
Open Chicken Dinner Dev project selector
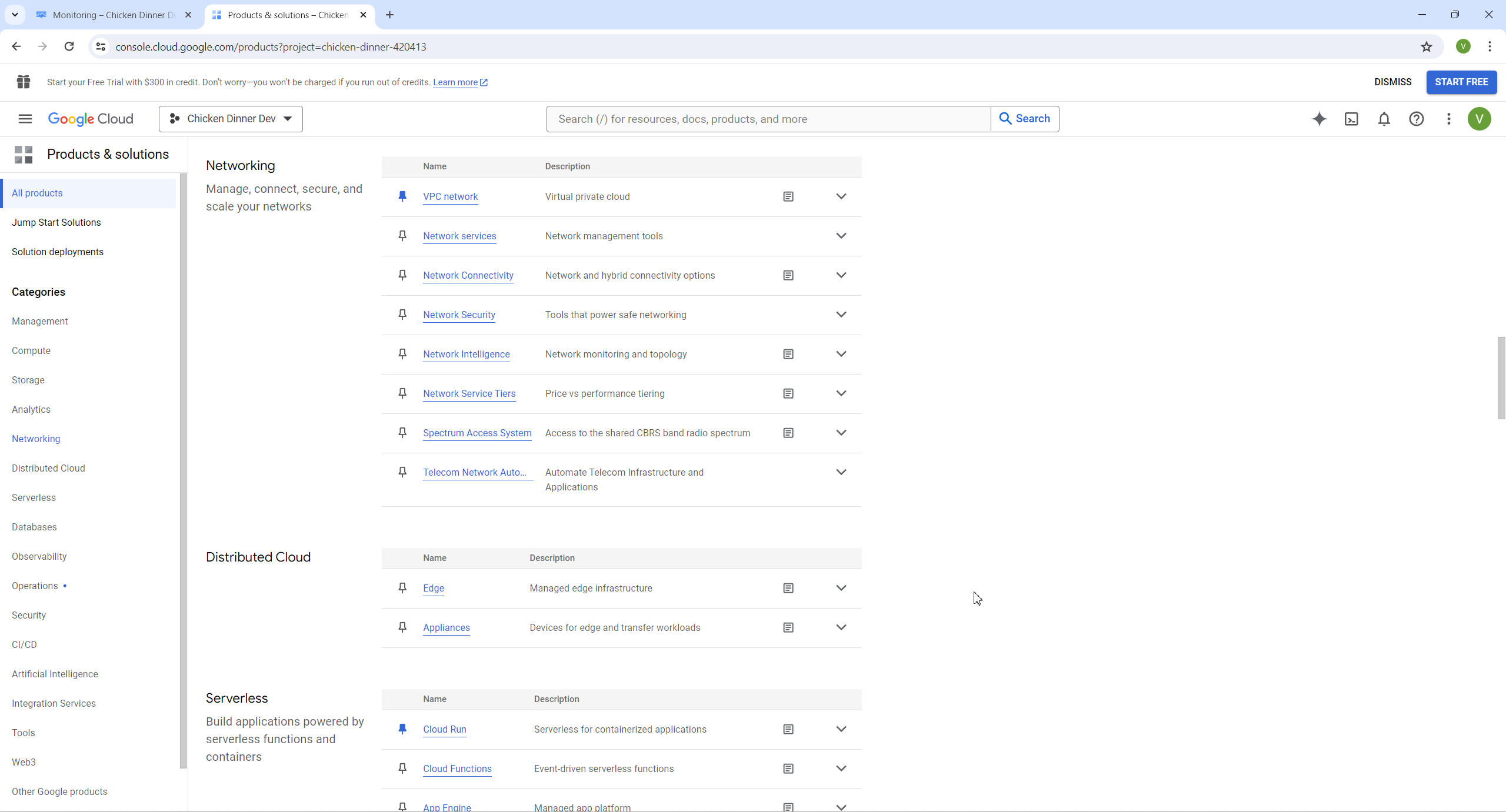231,119
